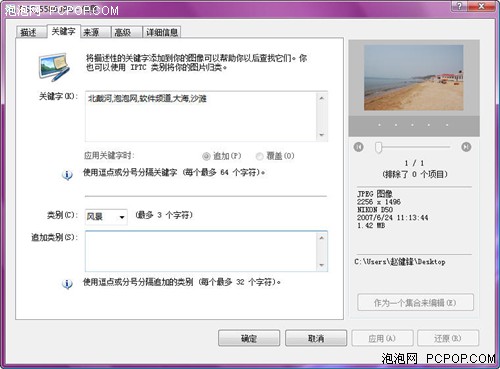Click 追加类别 box scroll up arrow
Viewport: 500px width, 369px height.
click(322, 238)
